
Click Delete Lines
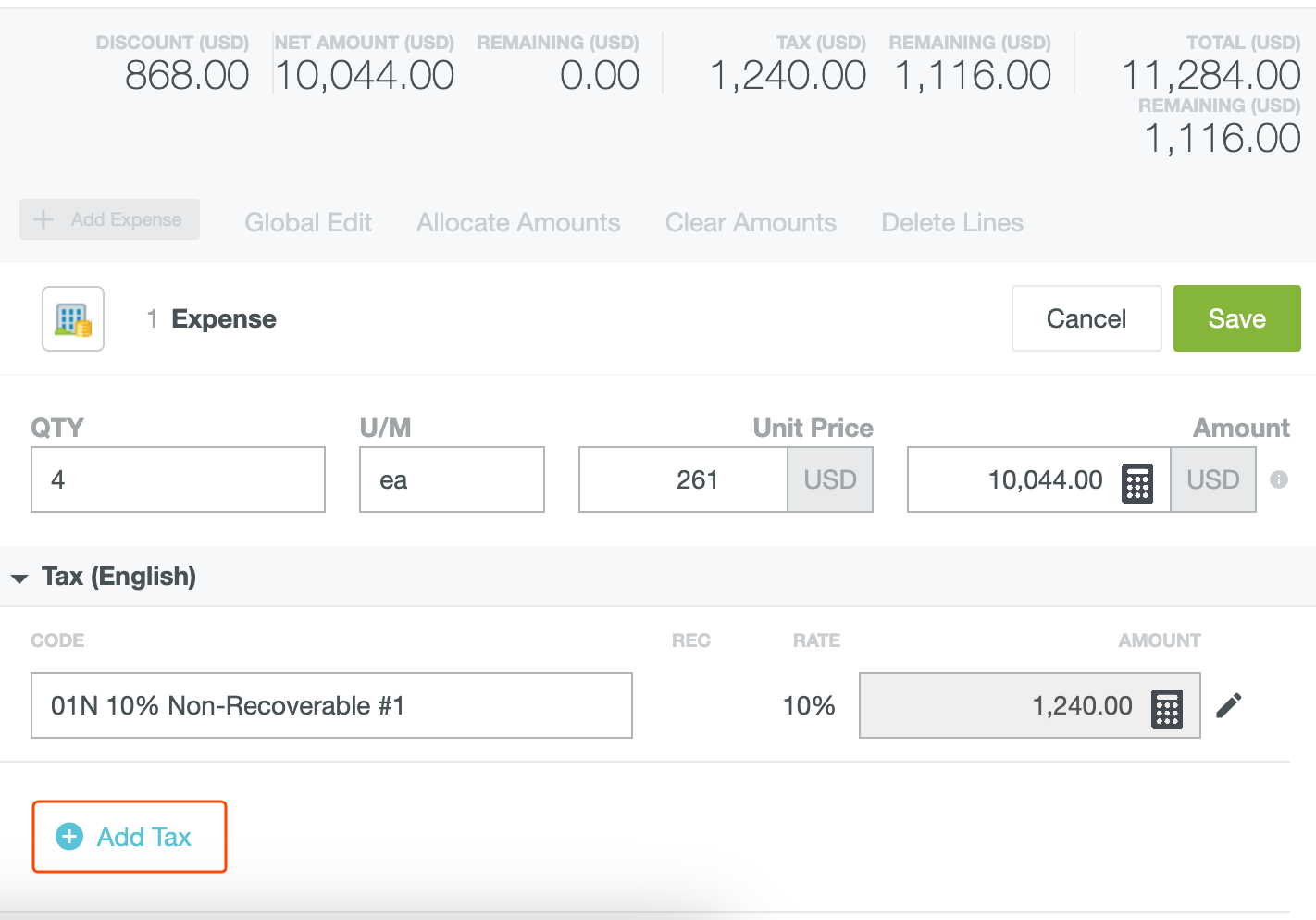[952, 222]
